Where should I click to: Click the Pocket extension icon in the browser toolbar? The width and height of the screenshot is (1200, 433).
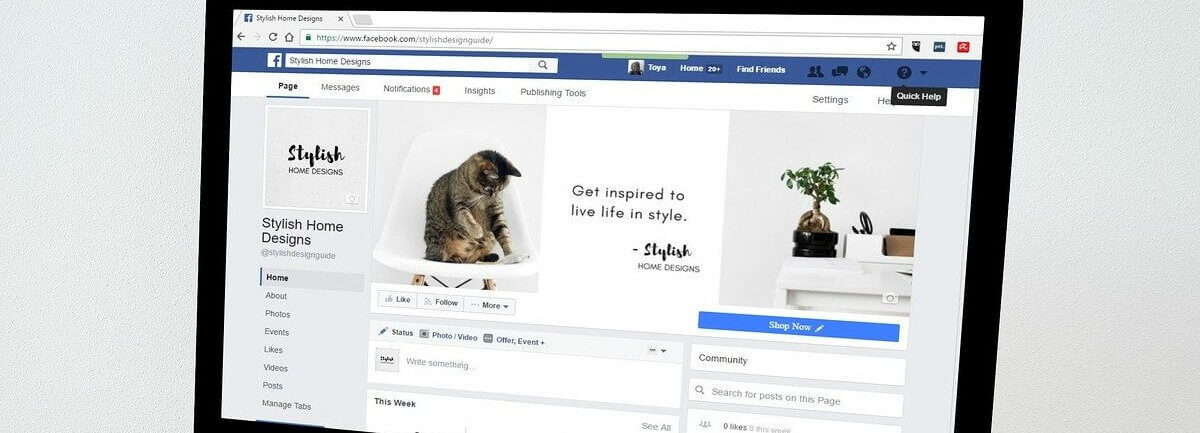916,46
